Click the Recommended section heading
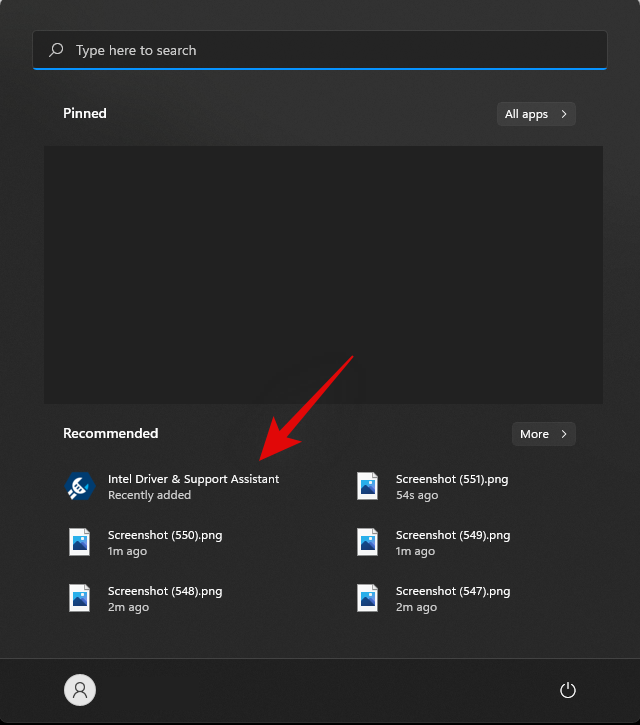 [x=111, y=433]
